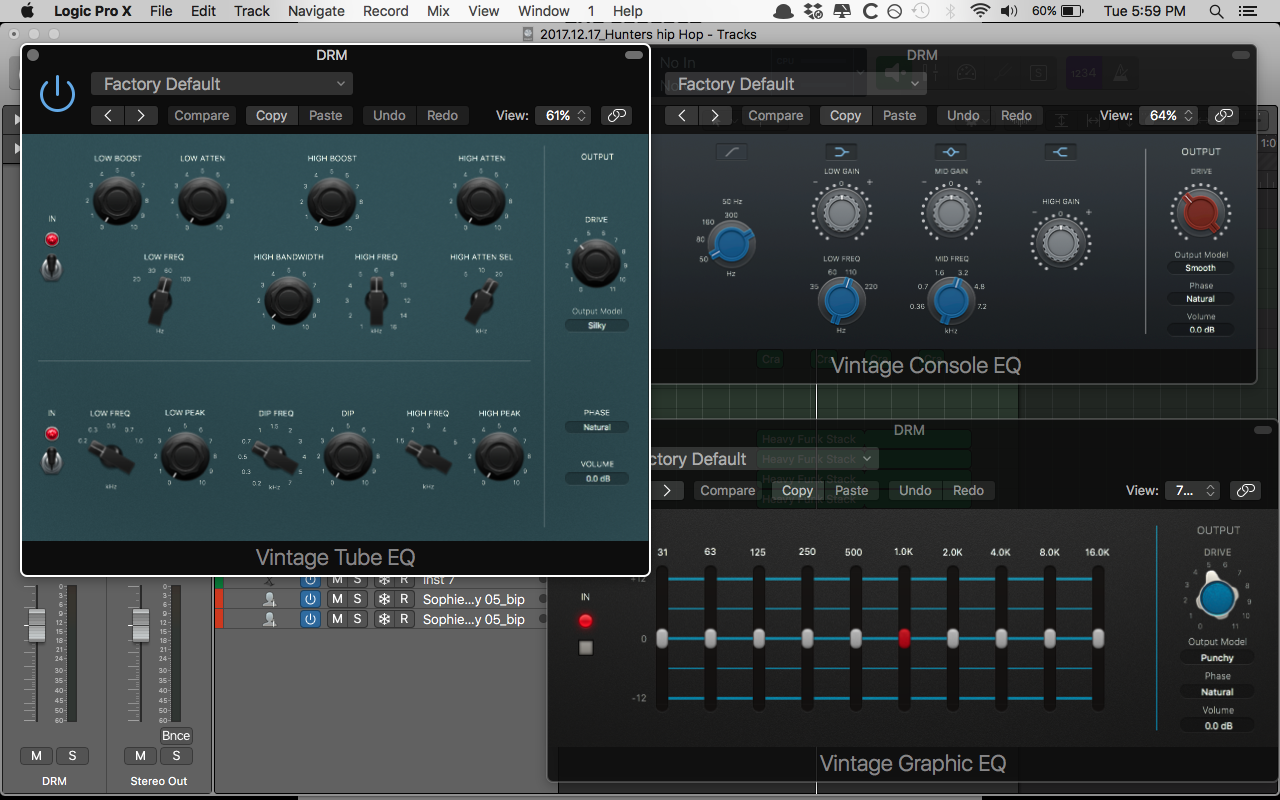Open the Mix menu

click(x=438, y=11)
